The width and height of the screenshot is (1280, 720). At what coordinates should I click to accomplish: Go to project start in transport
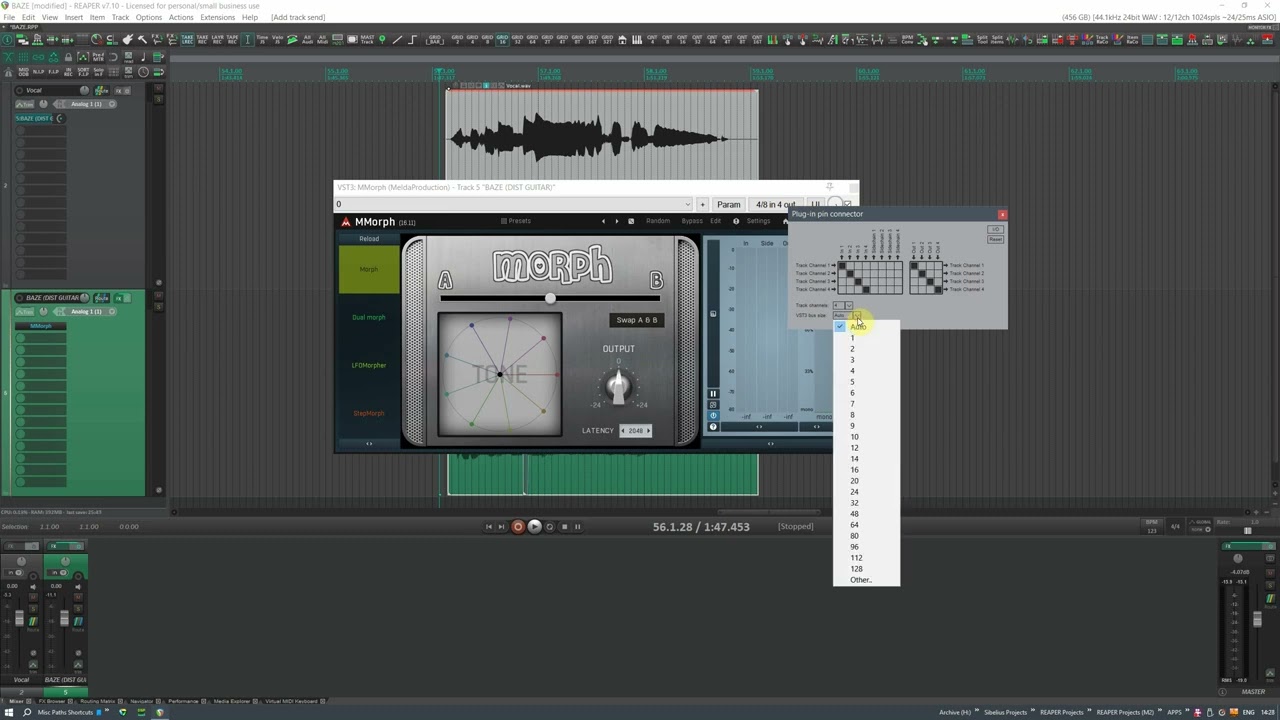tap(489, 526)
